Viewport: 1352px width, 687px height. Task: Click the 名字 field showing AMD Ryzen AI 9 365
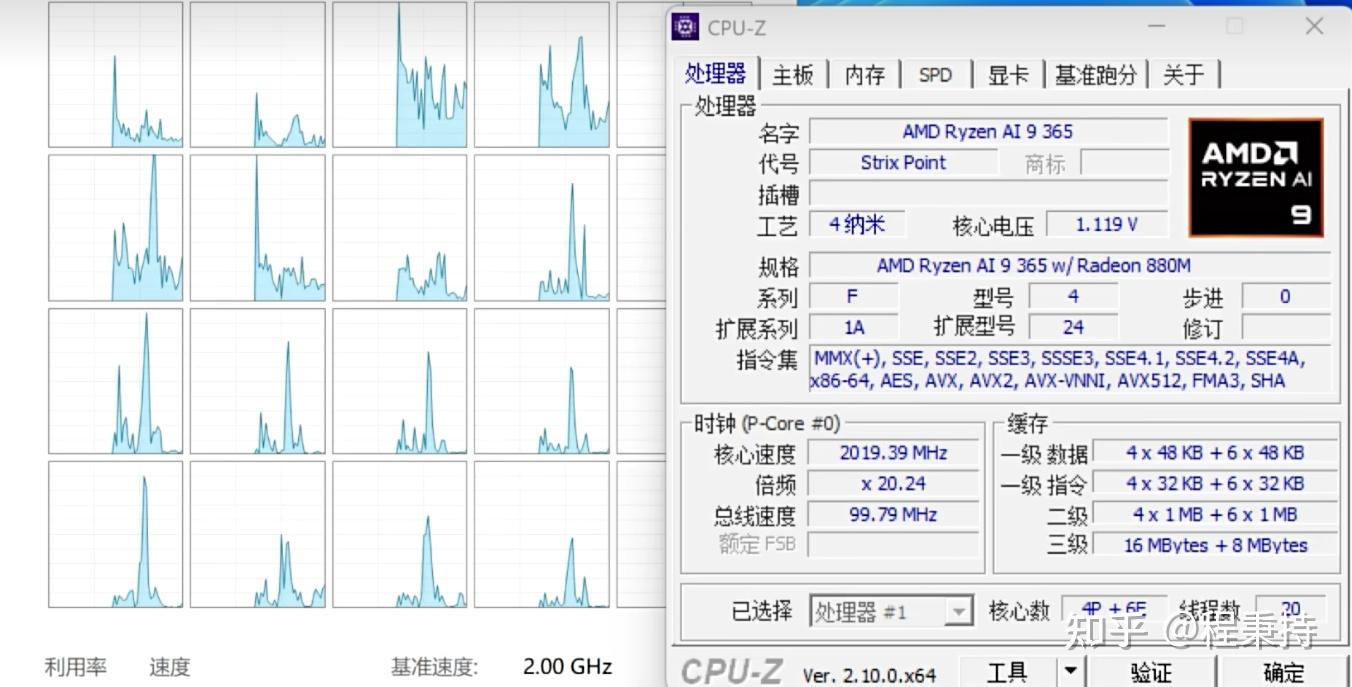coord(989,131)
